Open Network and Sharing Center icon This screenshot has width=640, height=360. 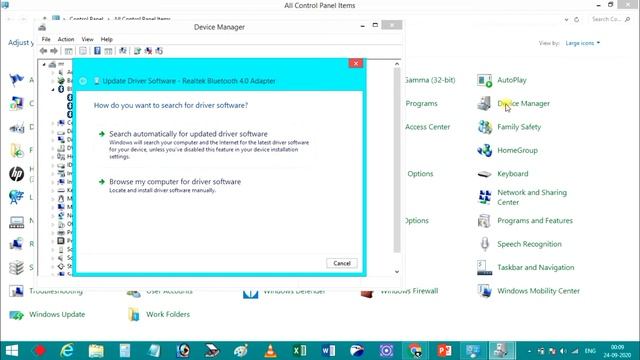pyautogui.click(x=484, y=197)
